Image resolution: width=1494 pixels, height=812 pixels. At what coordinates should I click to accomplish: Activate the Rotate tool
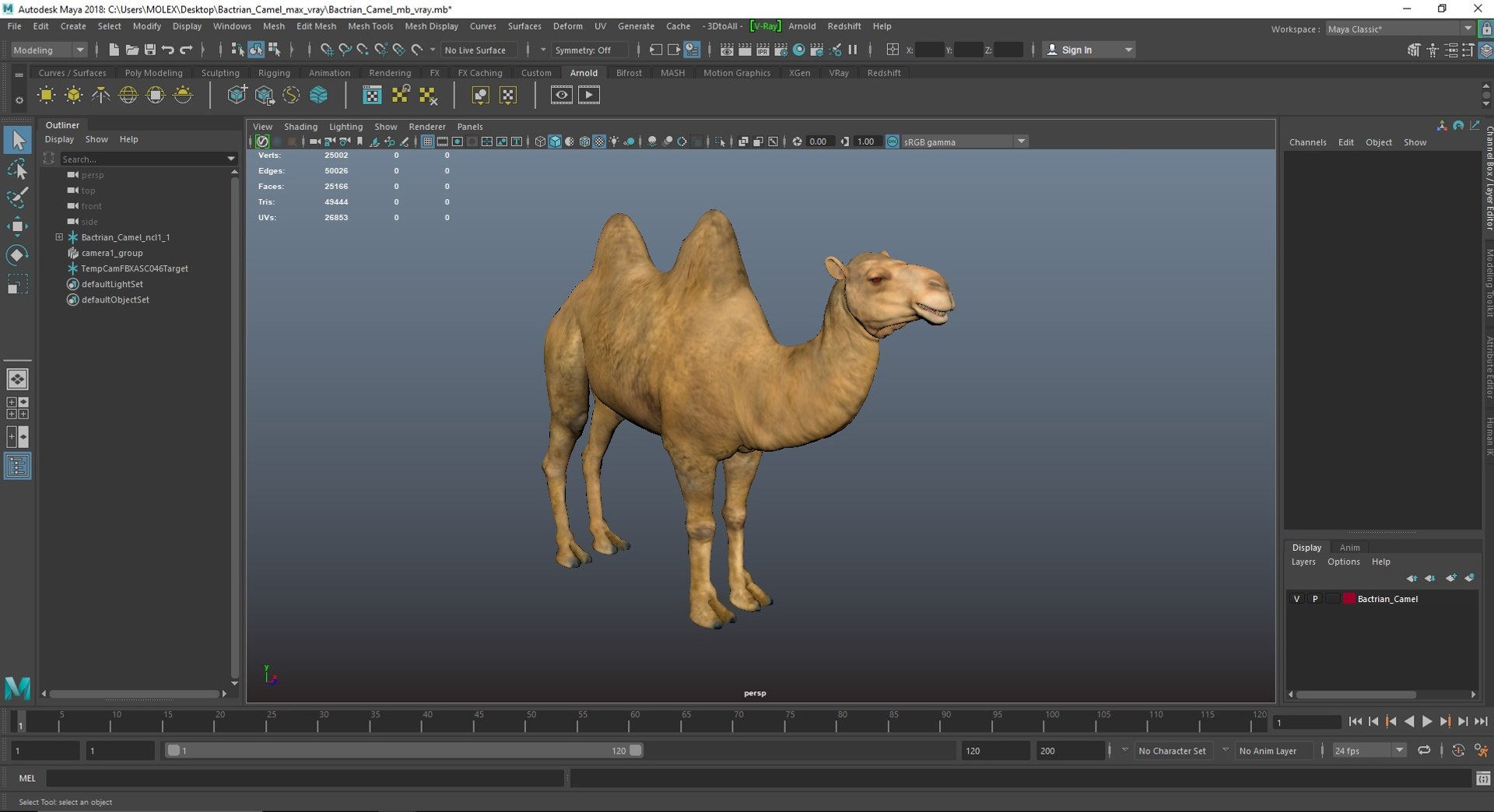tap(18, 255)
